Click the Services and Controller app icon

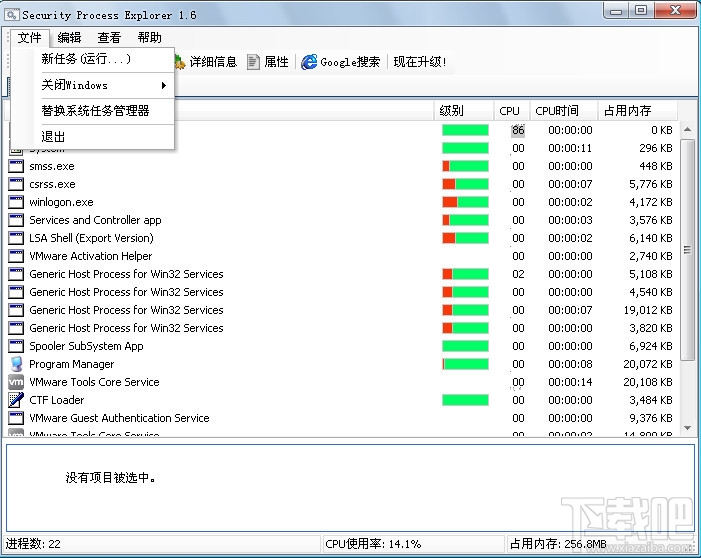tap(16, 220)
